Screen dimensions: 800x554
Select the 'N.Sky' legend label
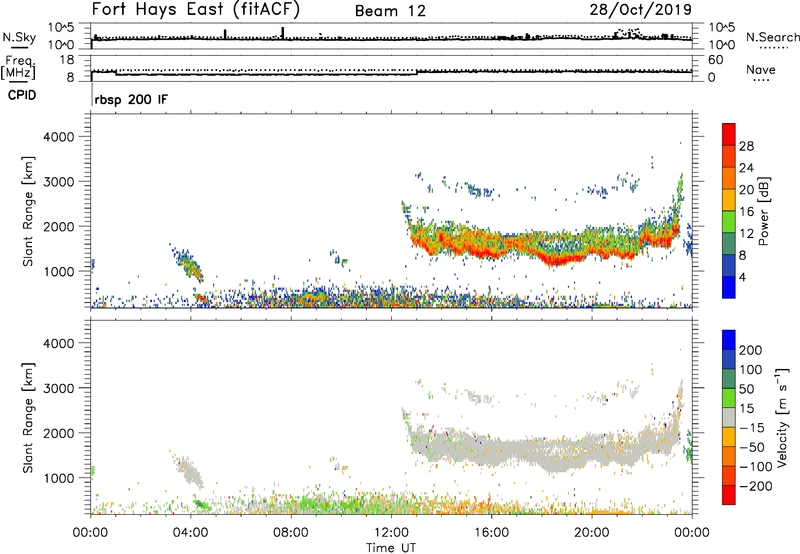point(19,37)
